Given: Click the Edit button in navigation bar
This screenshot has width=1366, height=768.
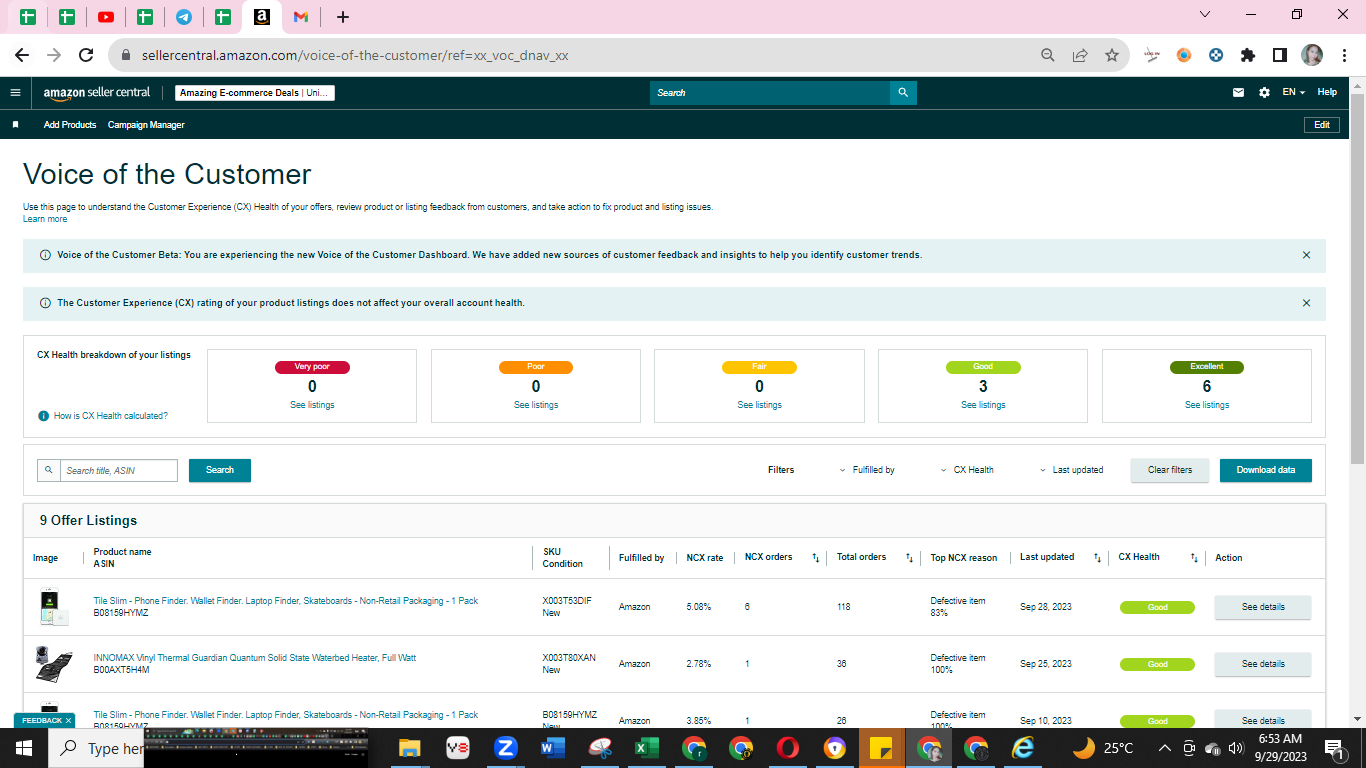Looking at the screenshot, I should pos(1321,125).
